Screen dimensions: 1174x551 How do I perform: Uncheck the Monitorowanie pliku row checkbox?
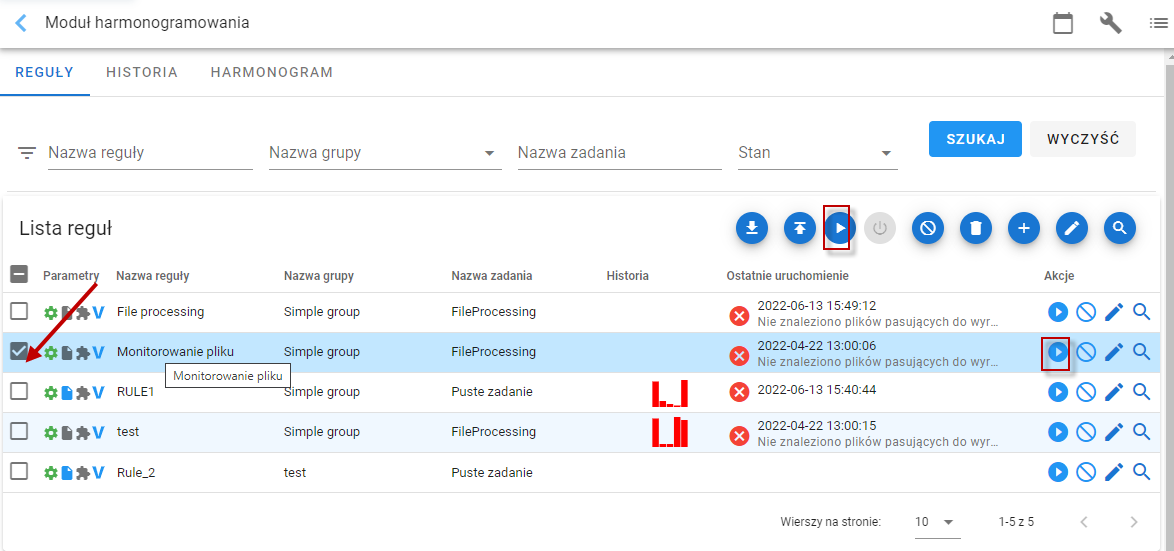click(x=19, y=351)
